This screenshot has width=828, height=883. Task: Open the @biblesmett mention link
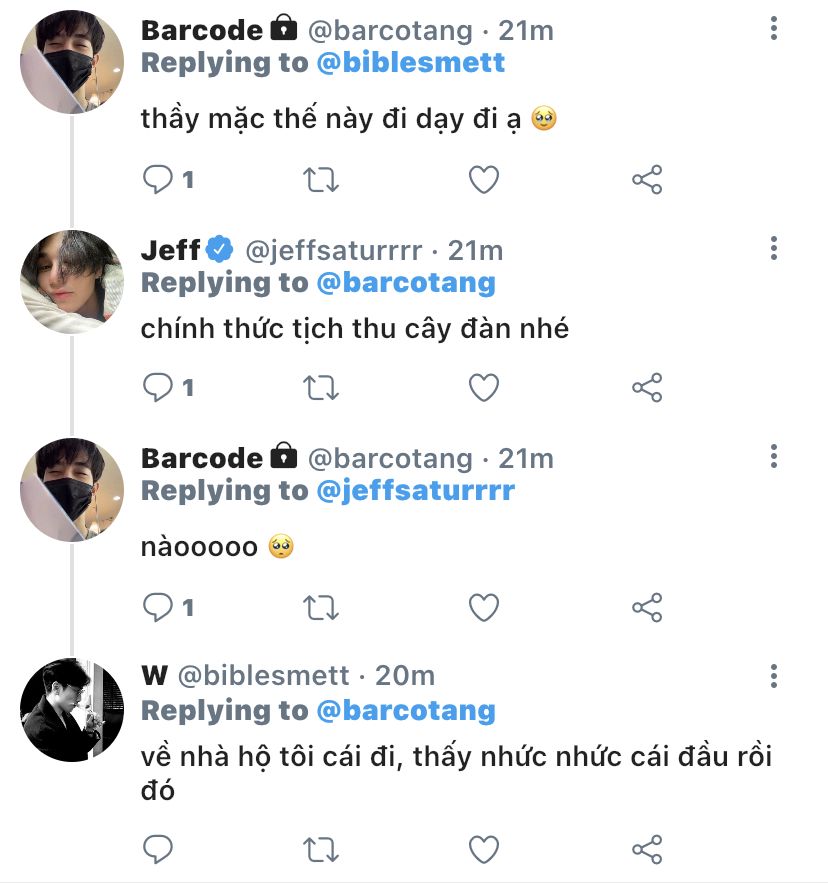411,63
